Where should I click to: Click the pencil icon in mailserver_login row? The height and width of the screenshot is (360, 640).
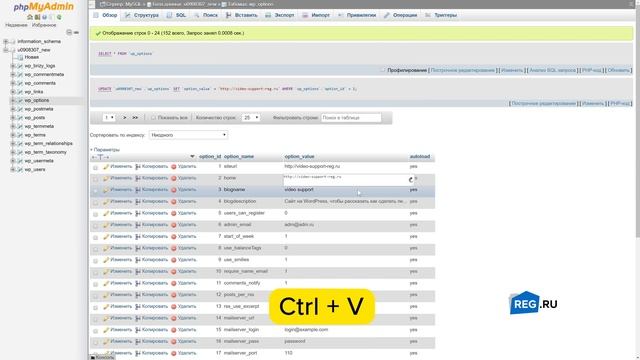coord(106,330)
